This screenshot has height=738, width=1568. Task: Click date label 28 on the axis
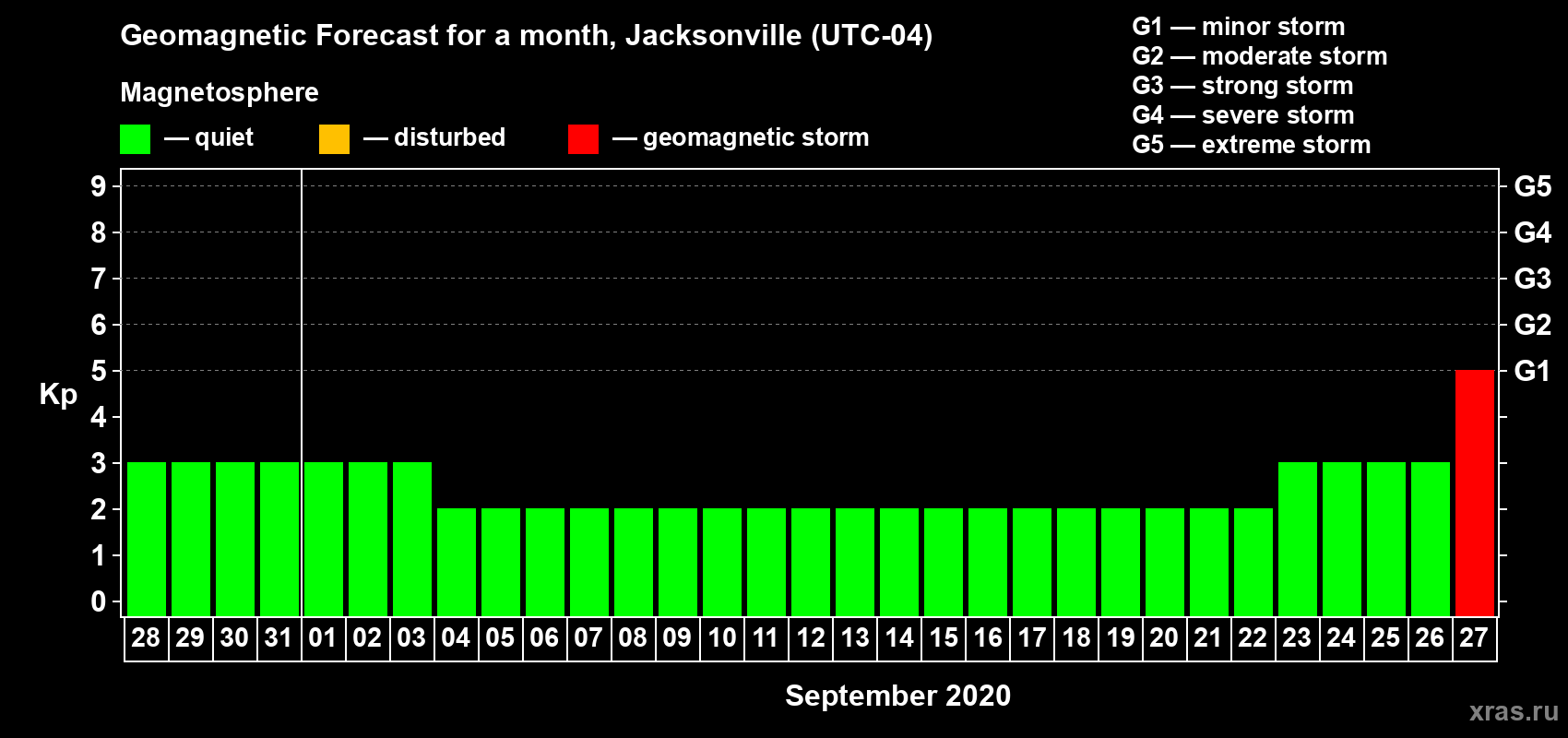click(146, 637)
